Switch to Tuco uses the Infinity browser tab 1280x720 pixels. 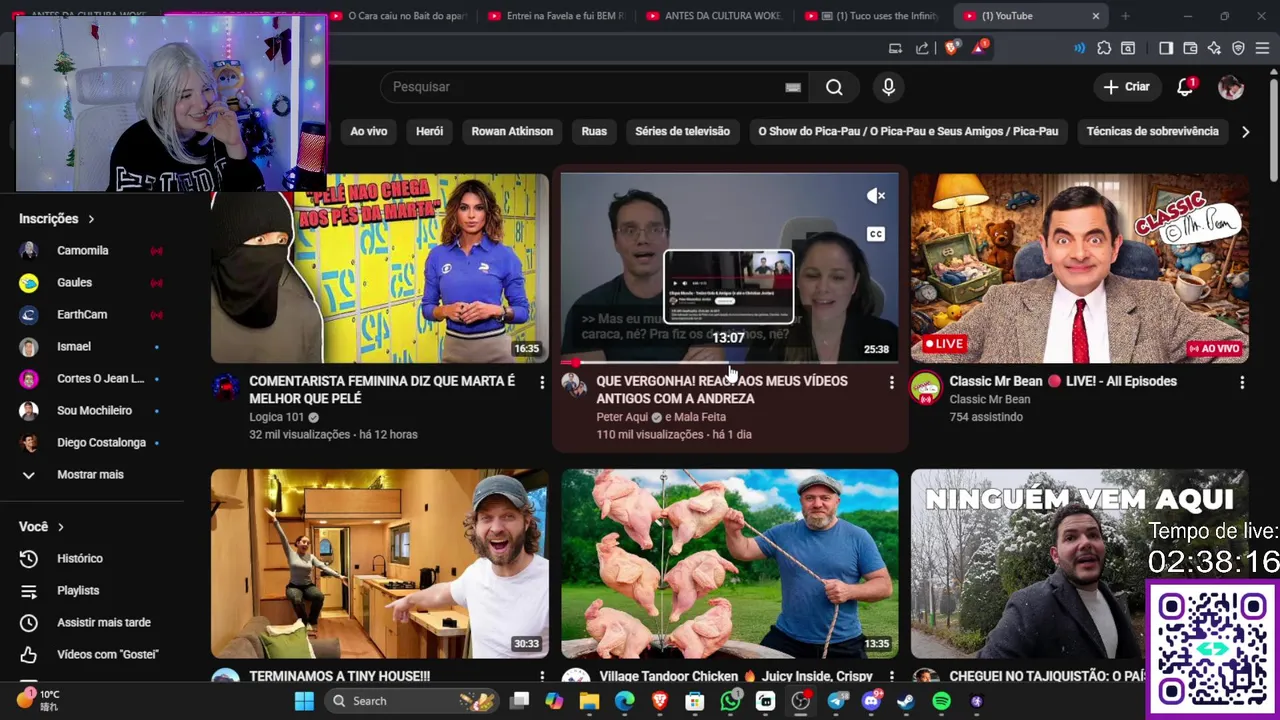[x=872, y=16]
